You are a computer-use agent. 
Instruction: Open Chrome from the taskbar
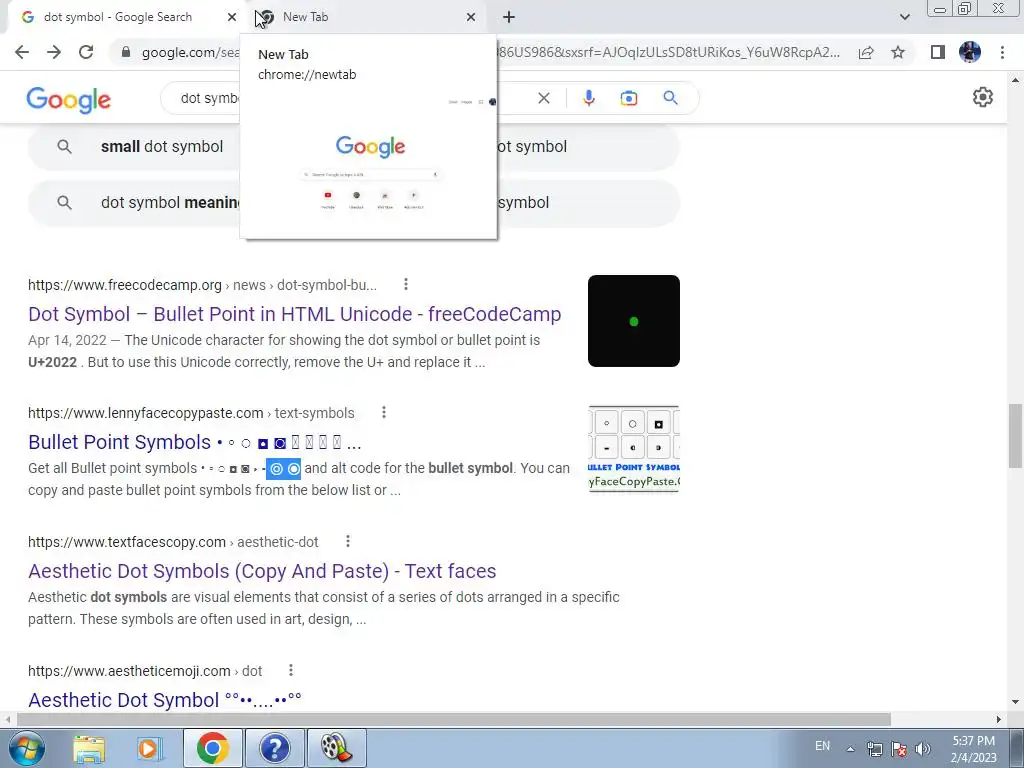click(212, 748)
